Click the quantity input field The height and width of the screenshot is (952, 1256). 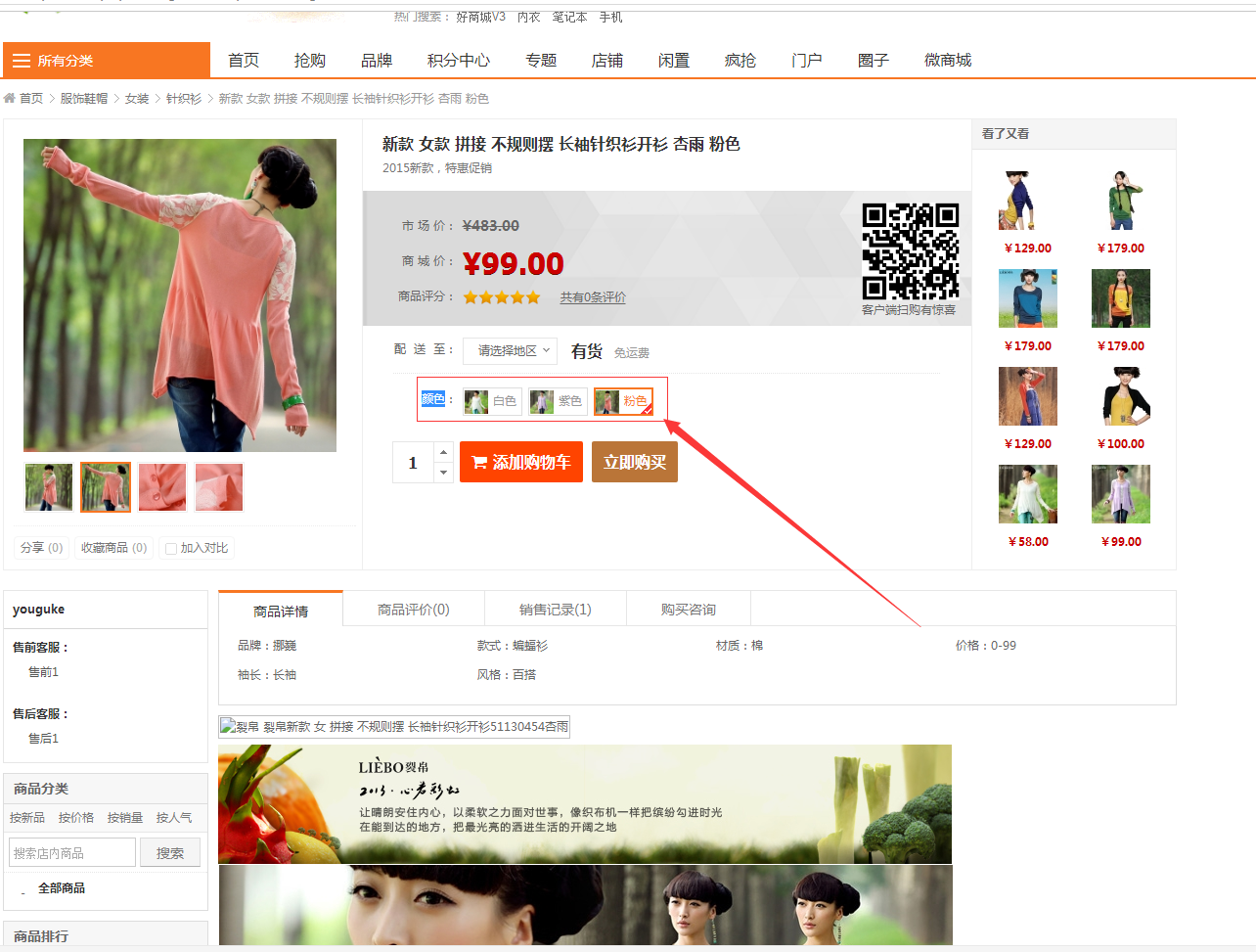pos(413,463)
